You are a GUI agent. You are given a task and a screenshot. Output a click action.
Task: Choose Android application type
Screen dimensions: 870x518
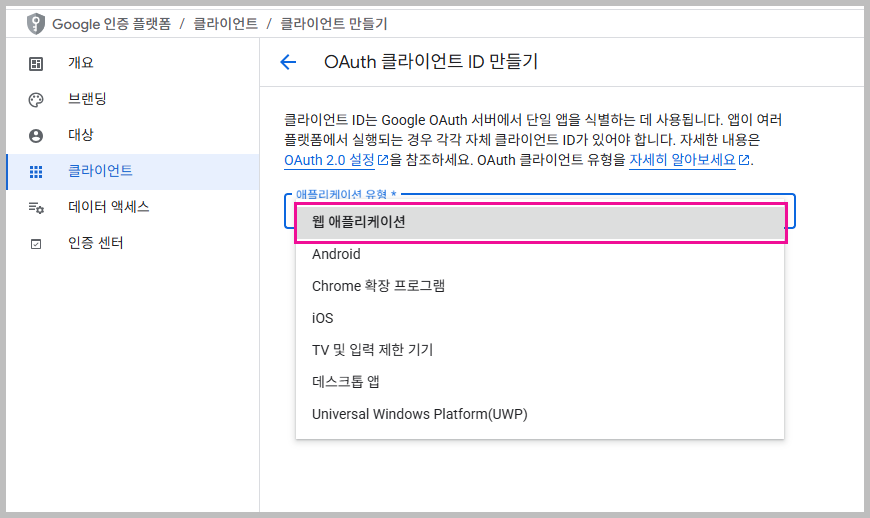[x=336, y=254]
